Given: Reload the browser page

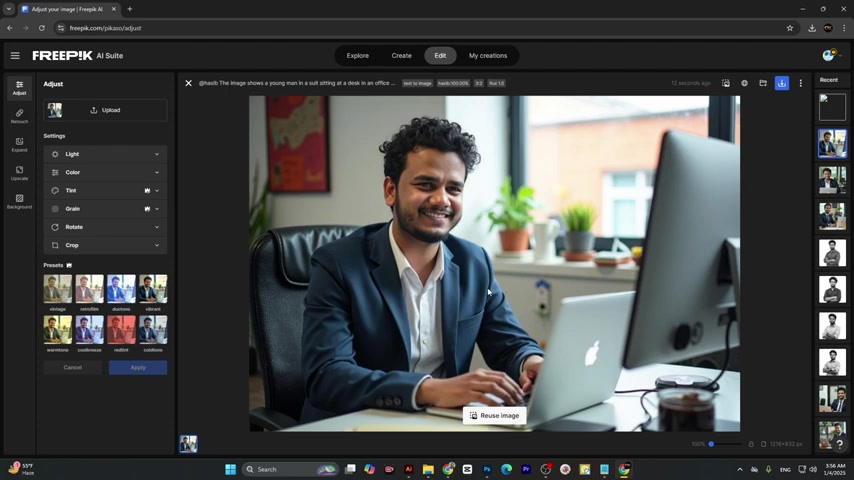Looking at the screenshot, I should click(41, 28).
